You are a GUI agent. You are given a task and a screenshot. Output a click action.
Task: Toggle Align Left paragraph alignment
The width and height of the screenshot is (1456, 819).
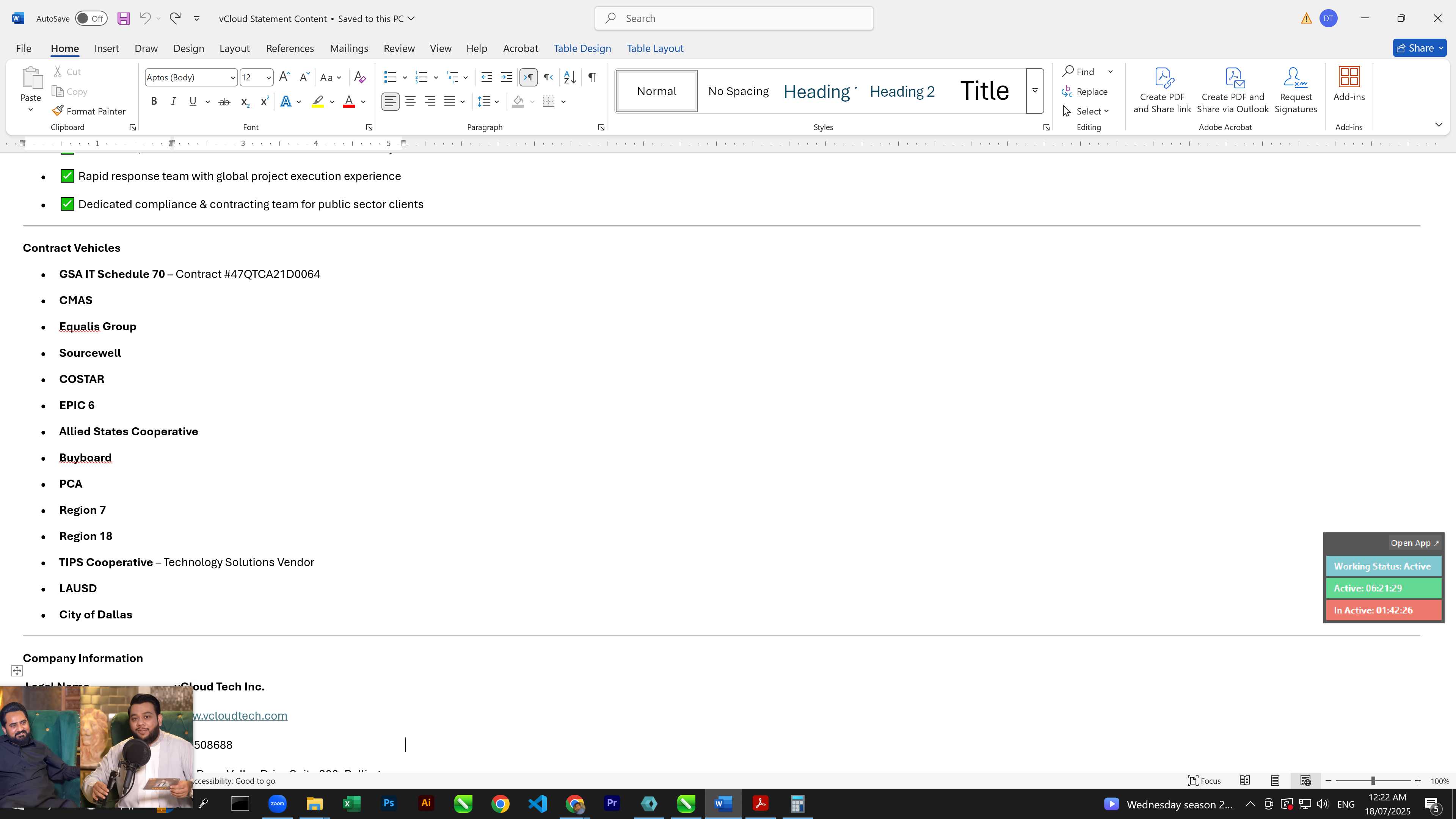391,102
